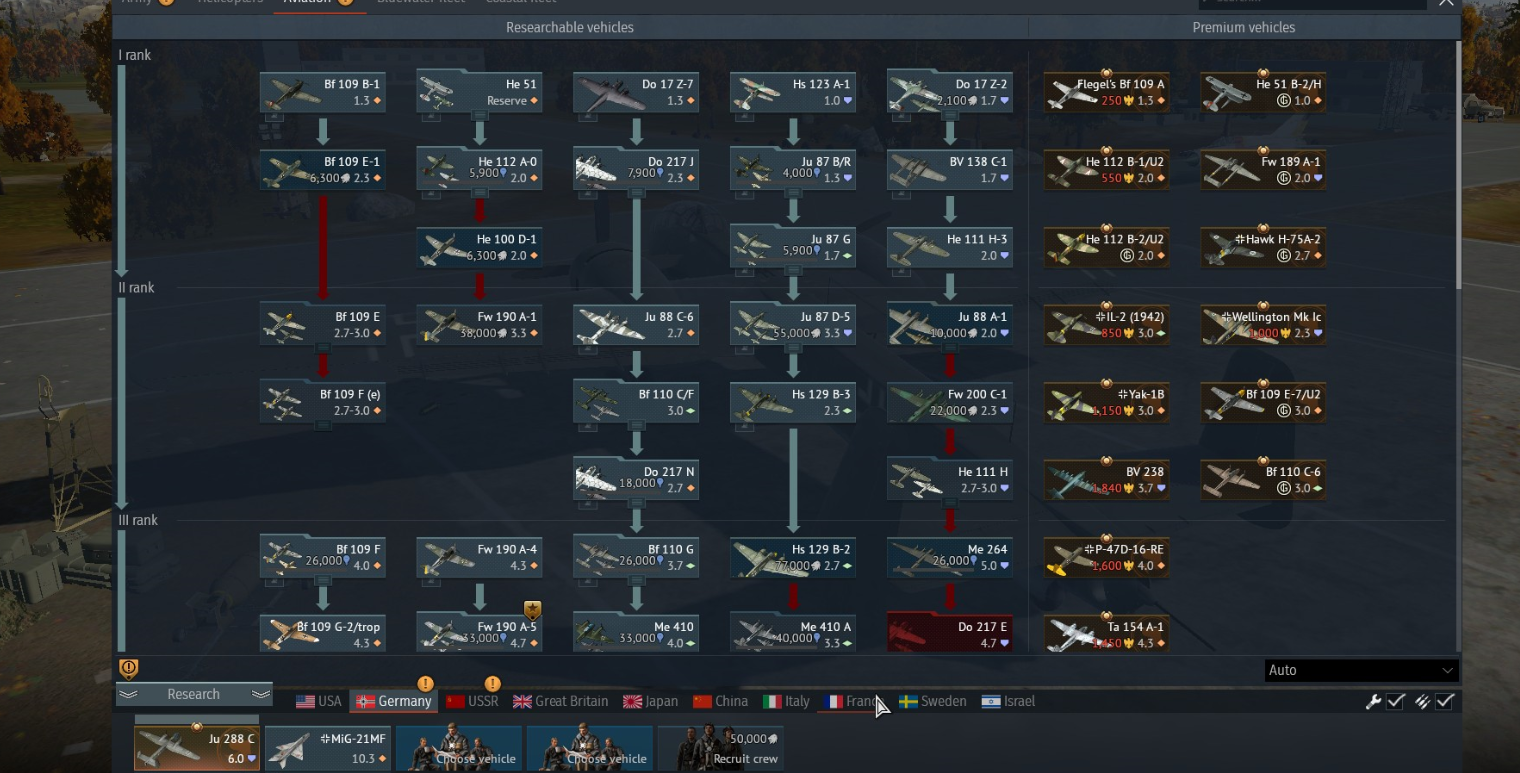Switch to the USSR nation tab
The width and height of the screenshot is (1520, 773).
tap(472, 701)
